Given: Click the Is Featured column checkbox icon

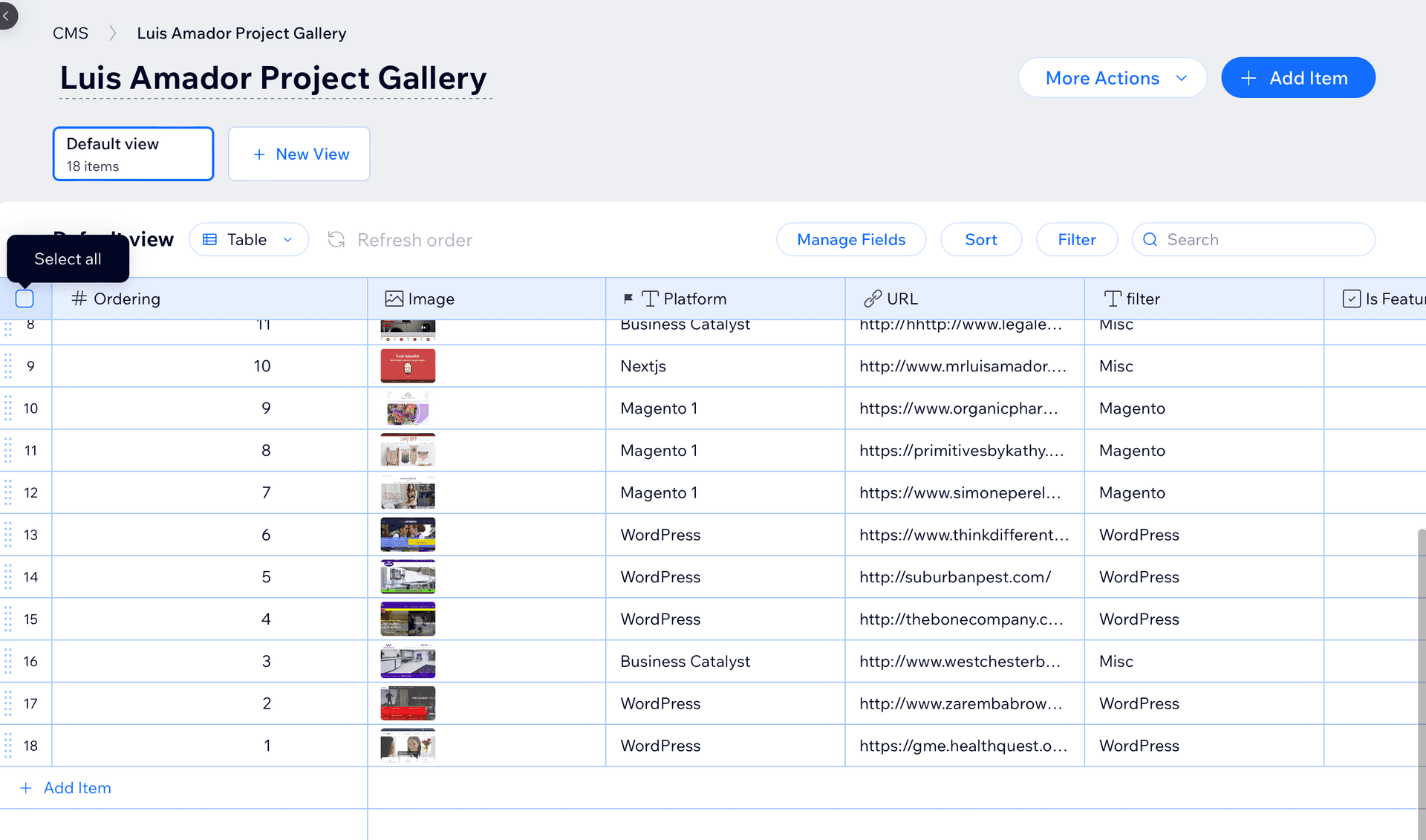Looking at the screenshot, I should tap(1351, 299).
